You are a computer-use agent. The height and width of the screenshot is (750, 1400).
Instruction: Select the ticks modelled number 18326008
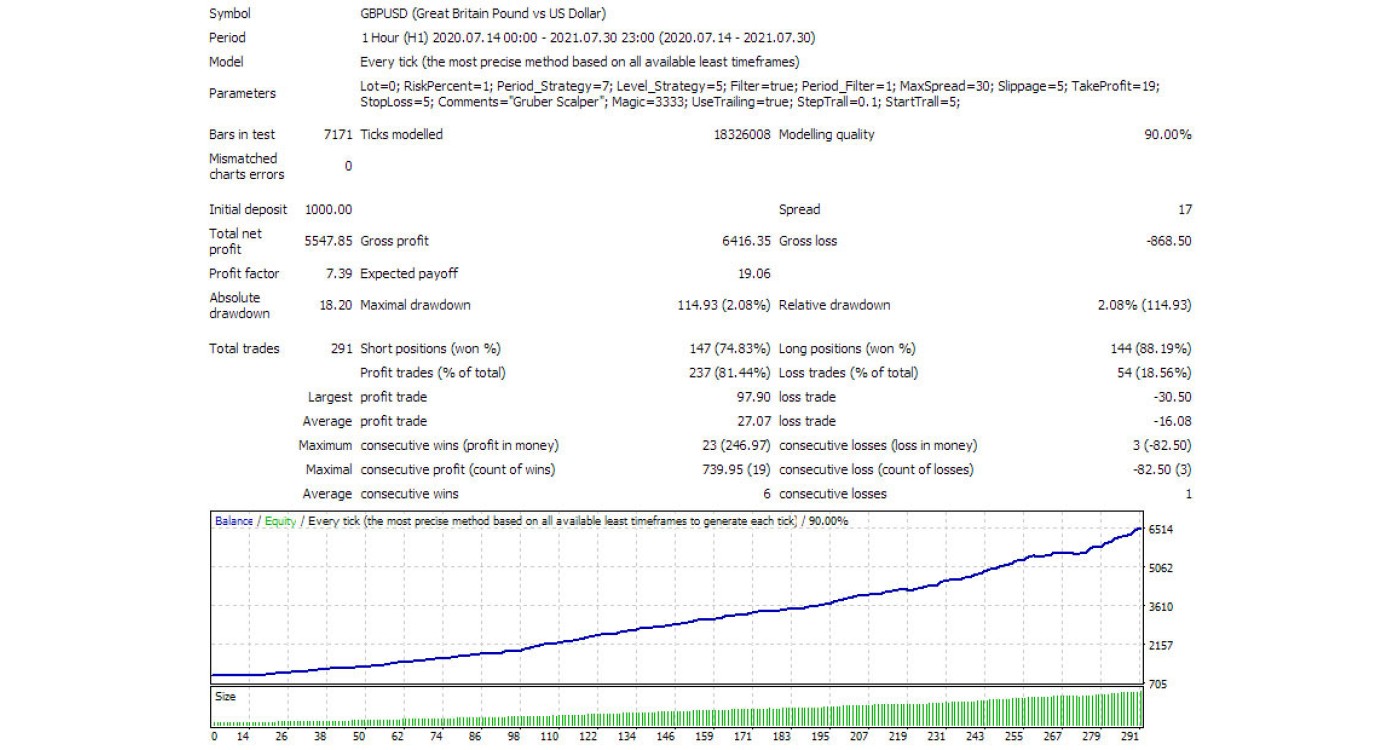(736, 135)
